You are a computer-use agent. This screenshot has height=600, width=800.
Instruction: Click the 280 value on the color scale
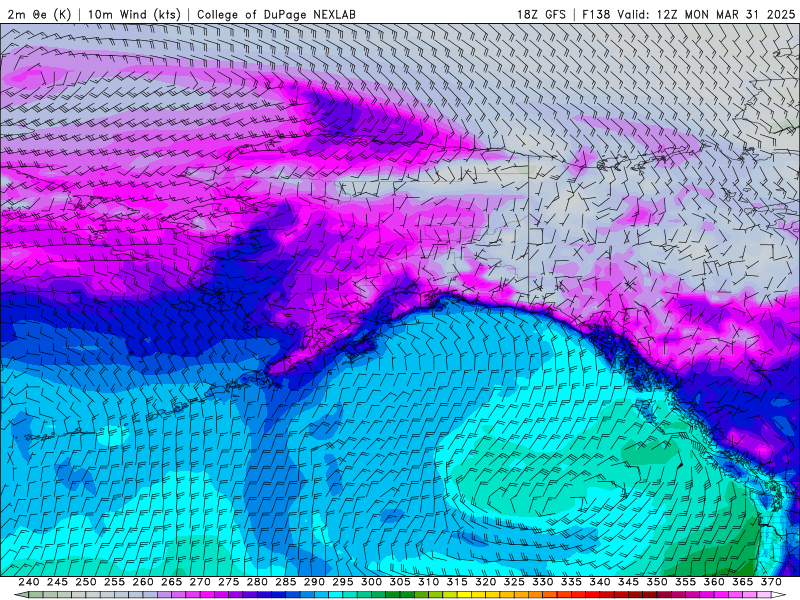coord(257,582)
